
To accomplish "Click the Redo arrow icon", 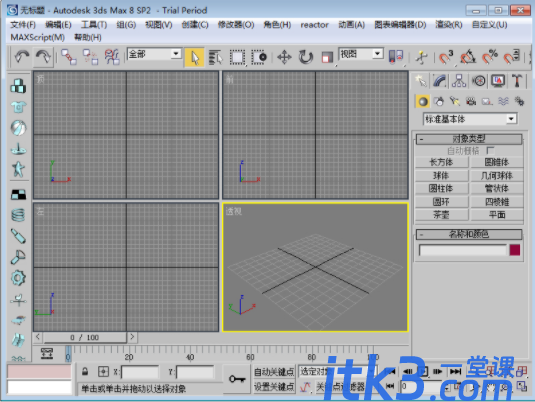I will (43, 57).
